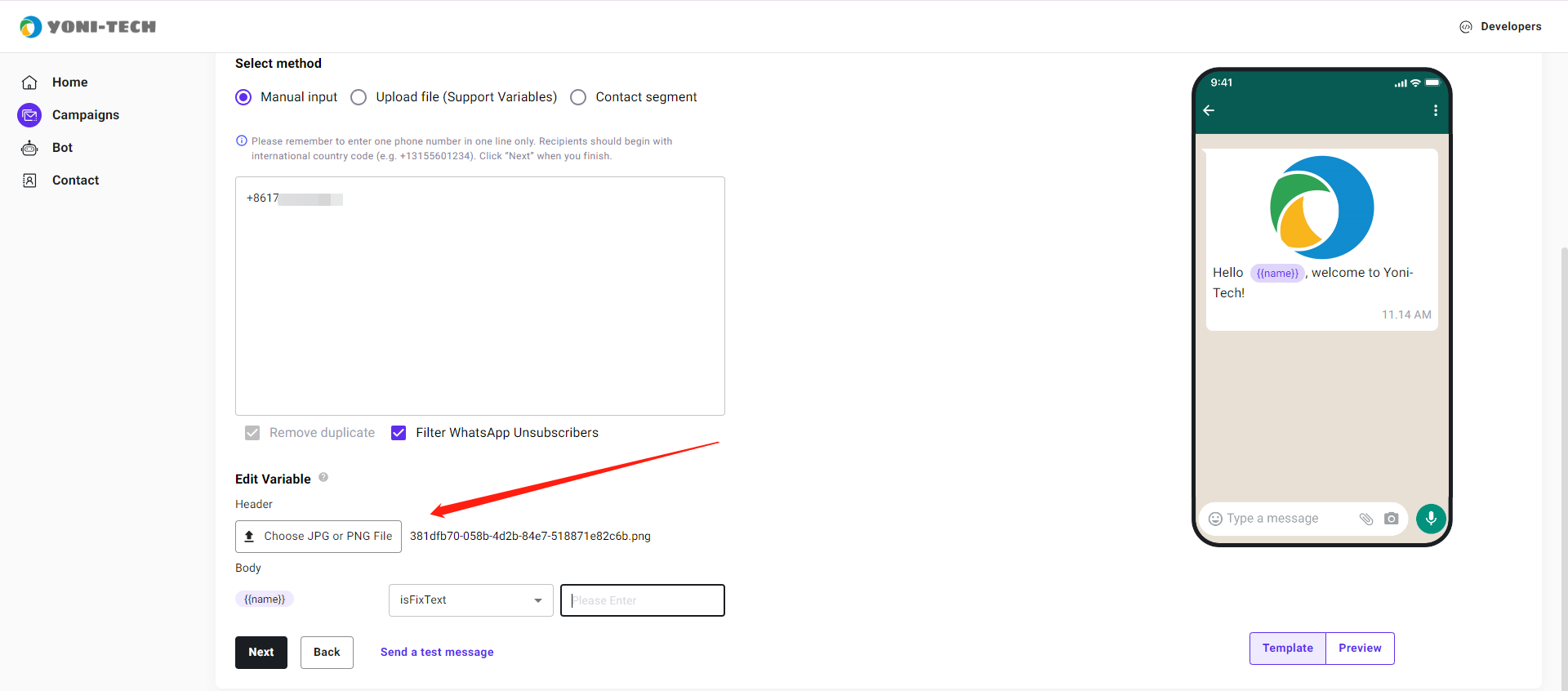The height and width of the screenshot is (691, 1568).
Task: Toggle the Remove duplicate checkbox
Action: pos(252,433)
